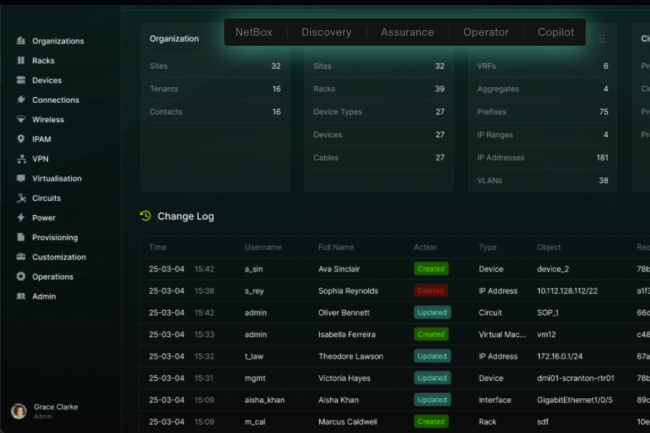This screenshot has width=650, height=433.
Task: Open the Assurance tab
Action: (x=407, y=32)
